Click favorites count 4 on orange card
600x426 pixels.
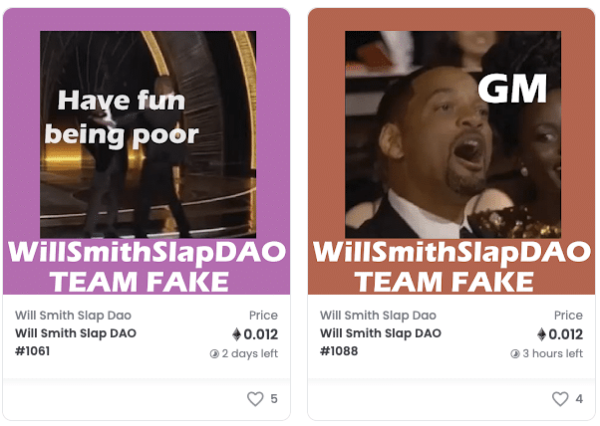click(x=579, y=399)
